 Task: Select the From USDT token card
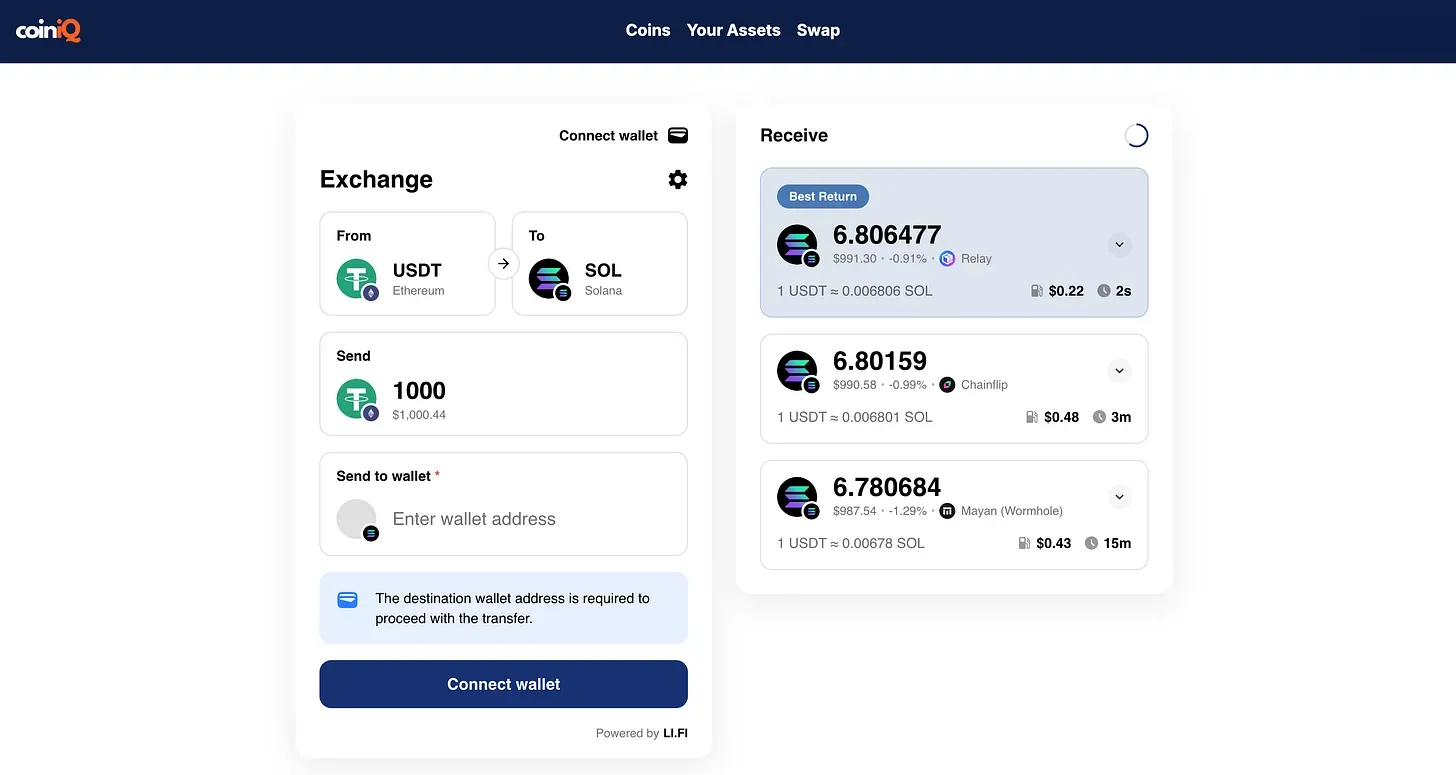[x=407, y=263]
